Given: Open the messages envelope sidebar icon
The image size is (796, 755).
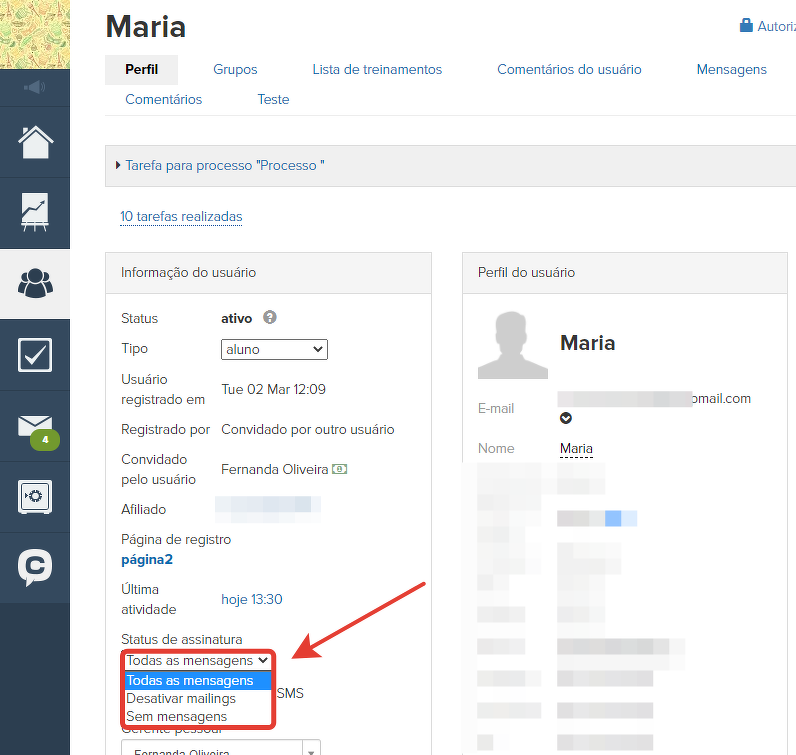Looking at the screenshot, I should coord(35,426).
